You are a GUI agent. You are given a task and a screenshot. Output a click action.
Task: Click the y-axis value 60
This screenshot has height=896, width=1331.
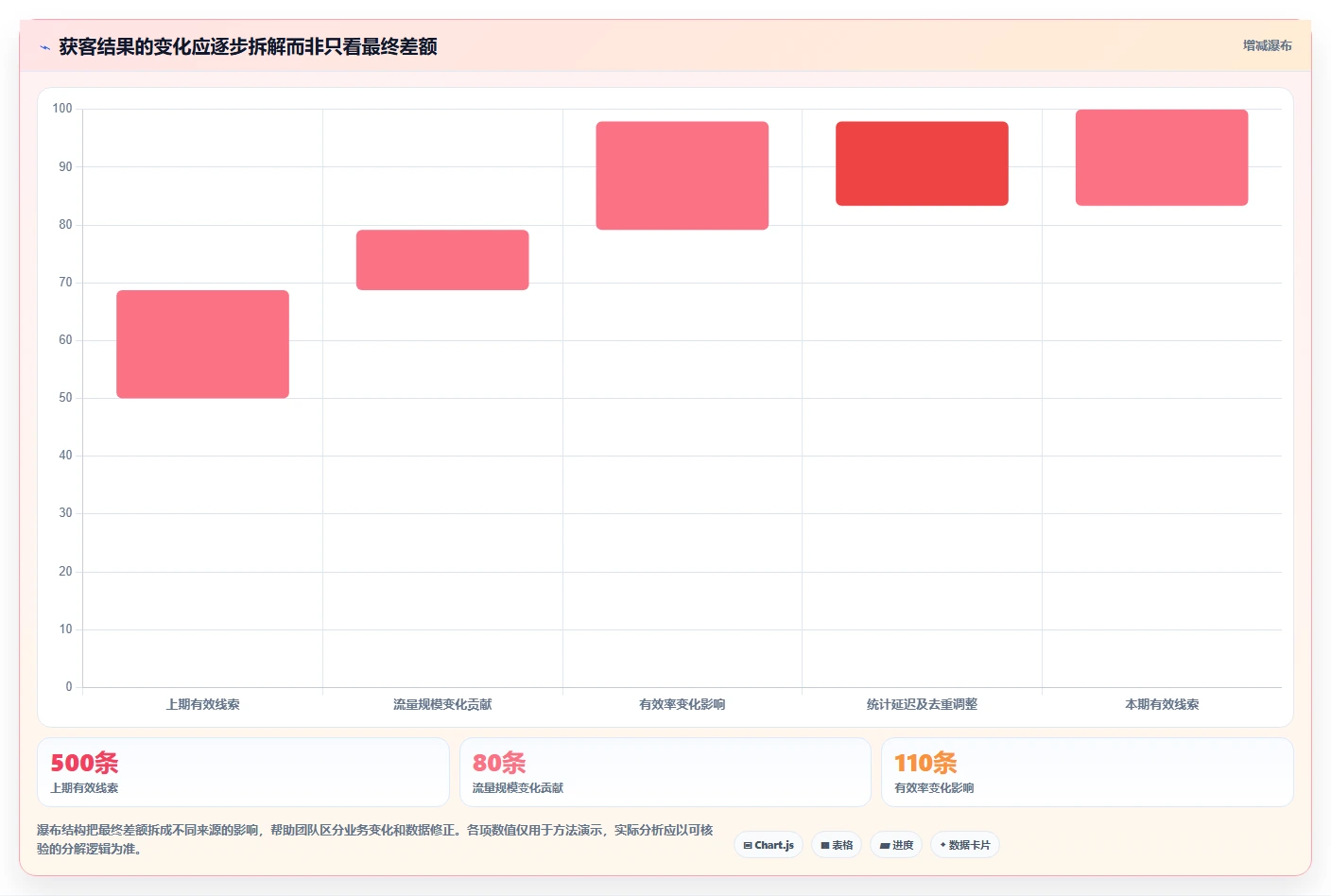[x=65, y=339]
